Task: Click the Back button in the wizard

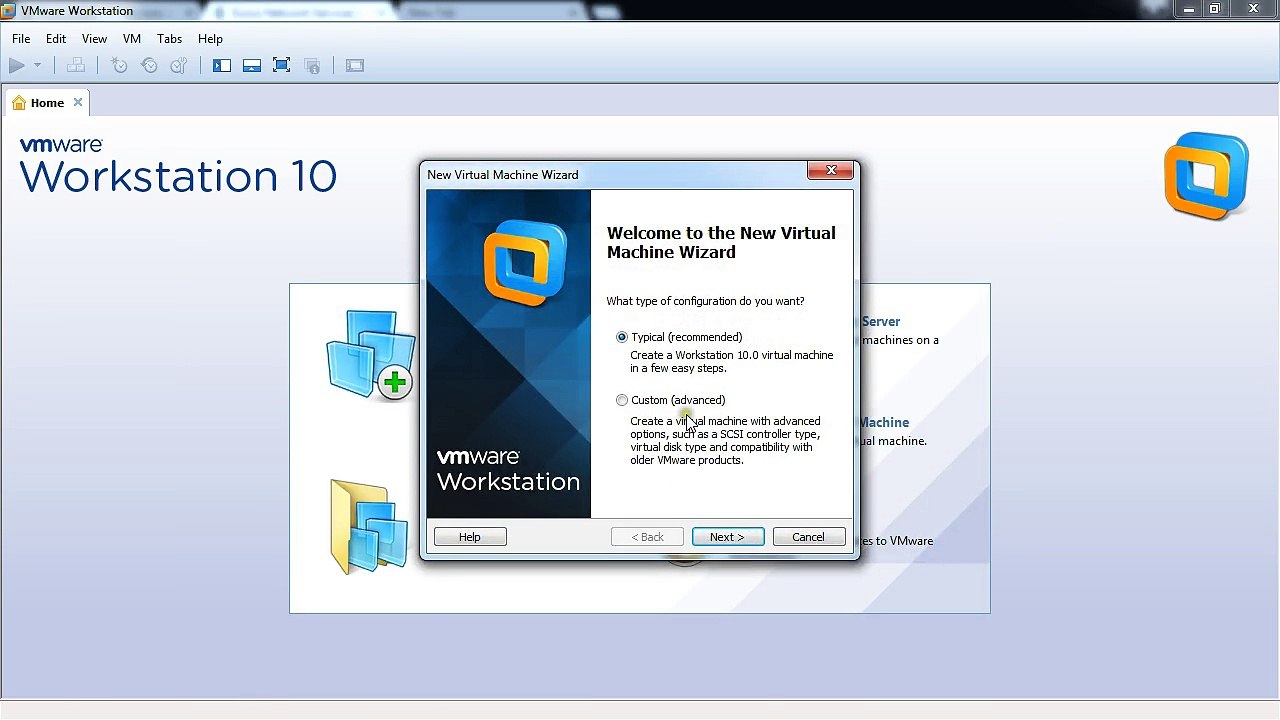Action: point(648,538)
